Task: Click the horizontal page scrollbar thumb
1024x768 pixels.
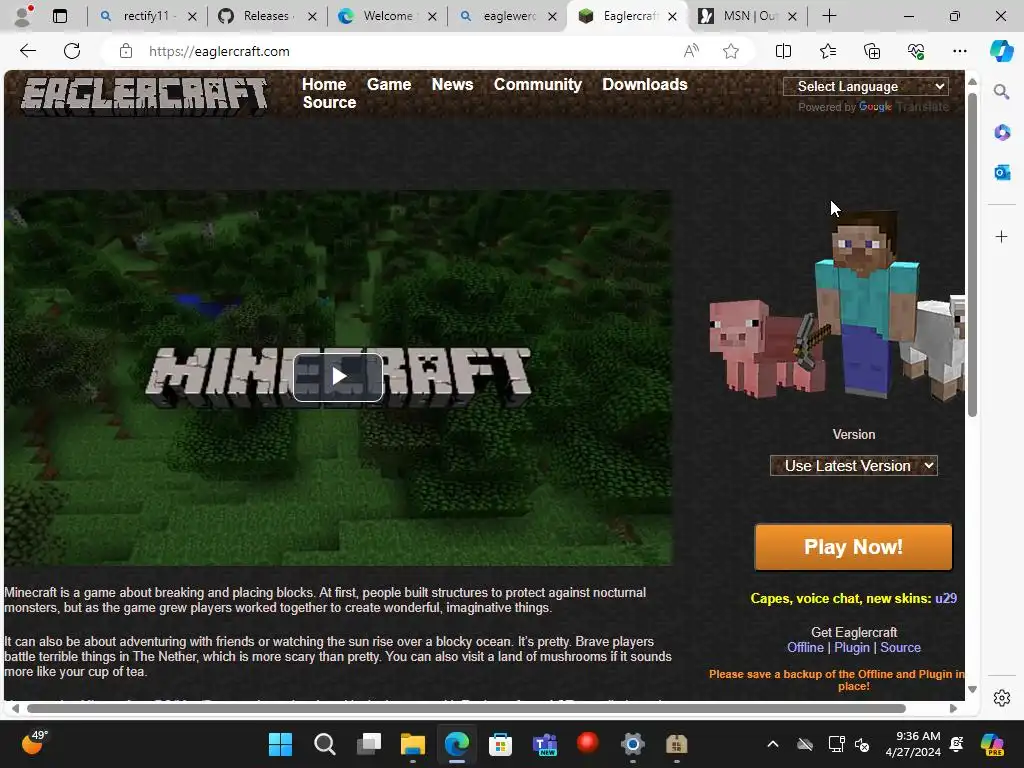Action: point(466,709)
